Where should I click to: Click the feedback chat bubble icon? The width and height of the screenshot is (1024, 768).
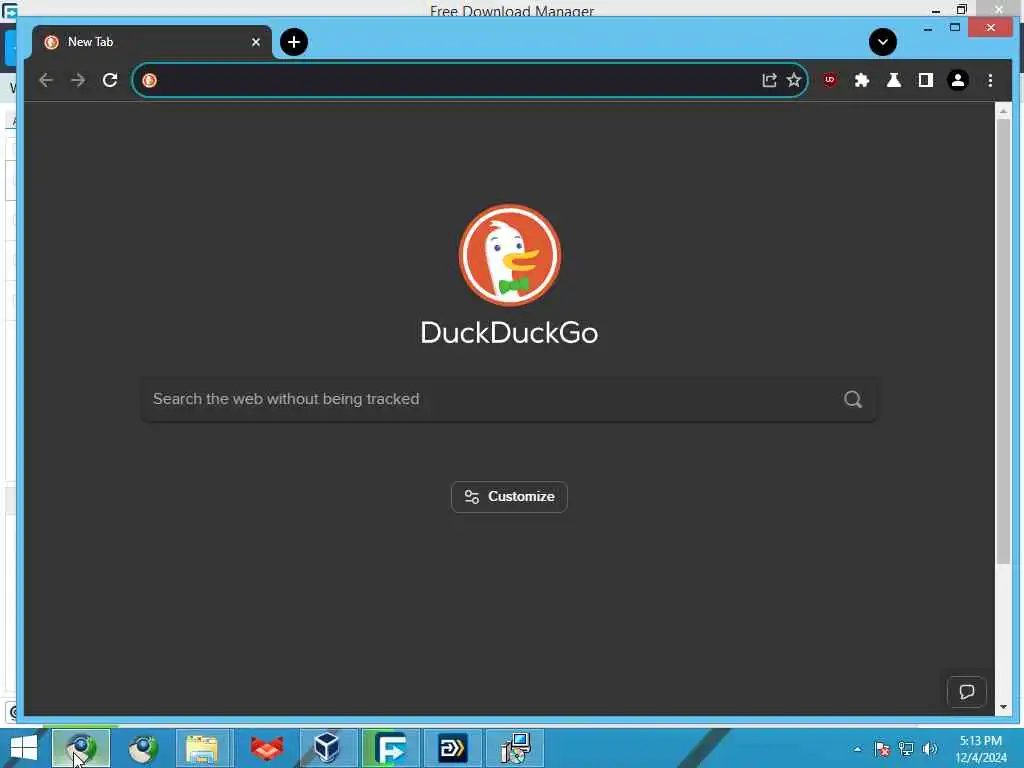pyautogui.click(x=967, y=692)
